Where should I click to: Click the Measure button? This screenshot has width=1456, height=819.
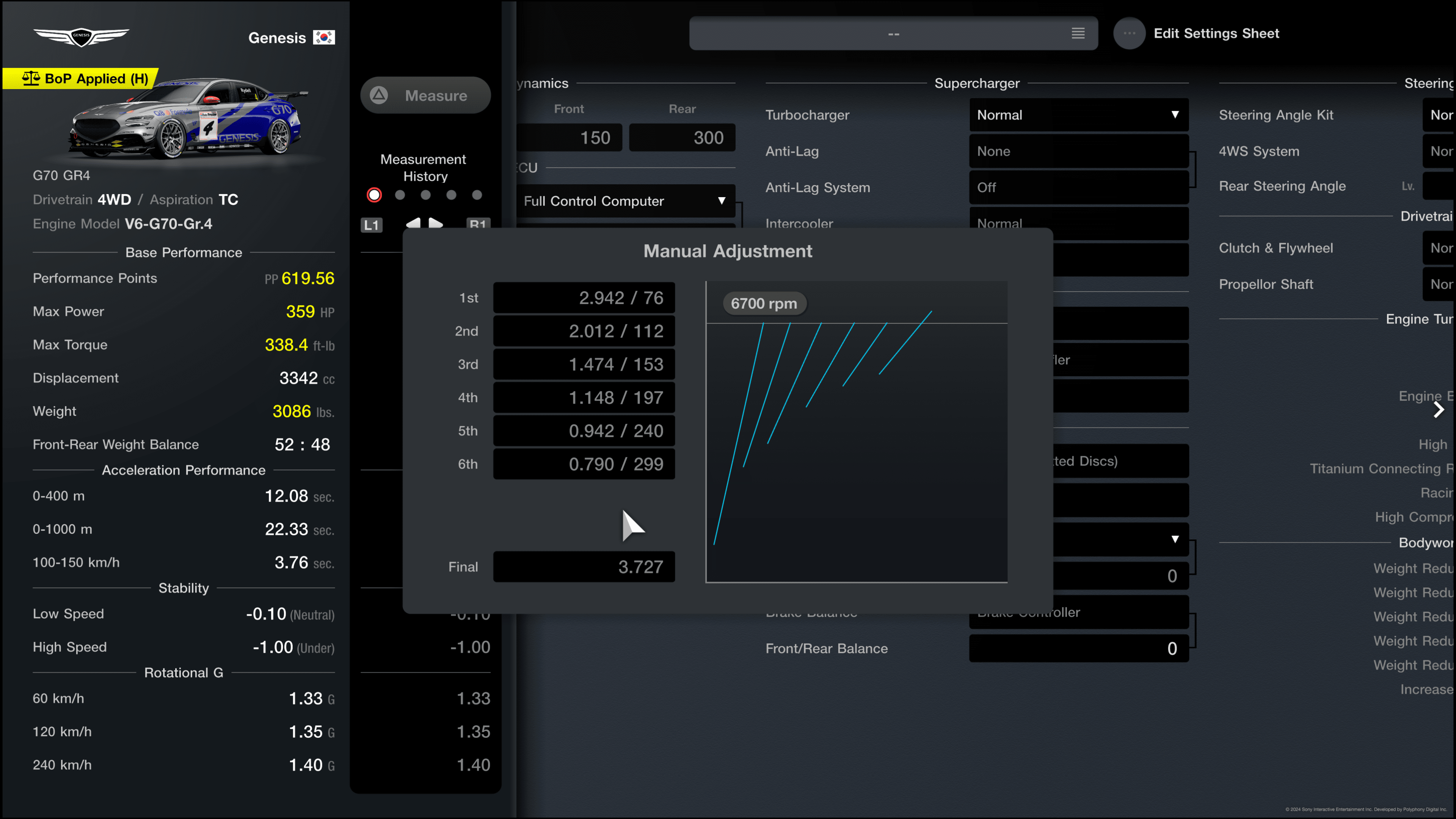(x=425, y=95)
